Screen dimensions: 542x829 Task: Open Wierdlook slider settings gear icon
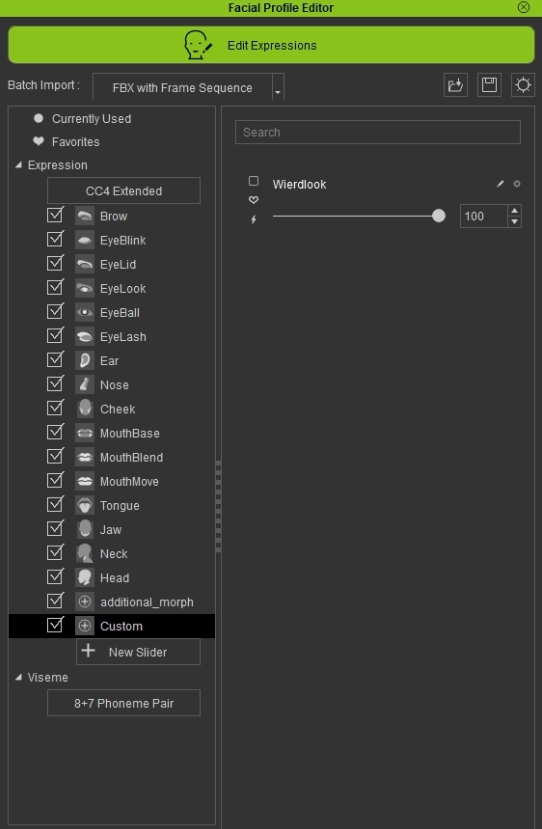(517, 184)
